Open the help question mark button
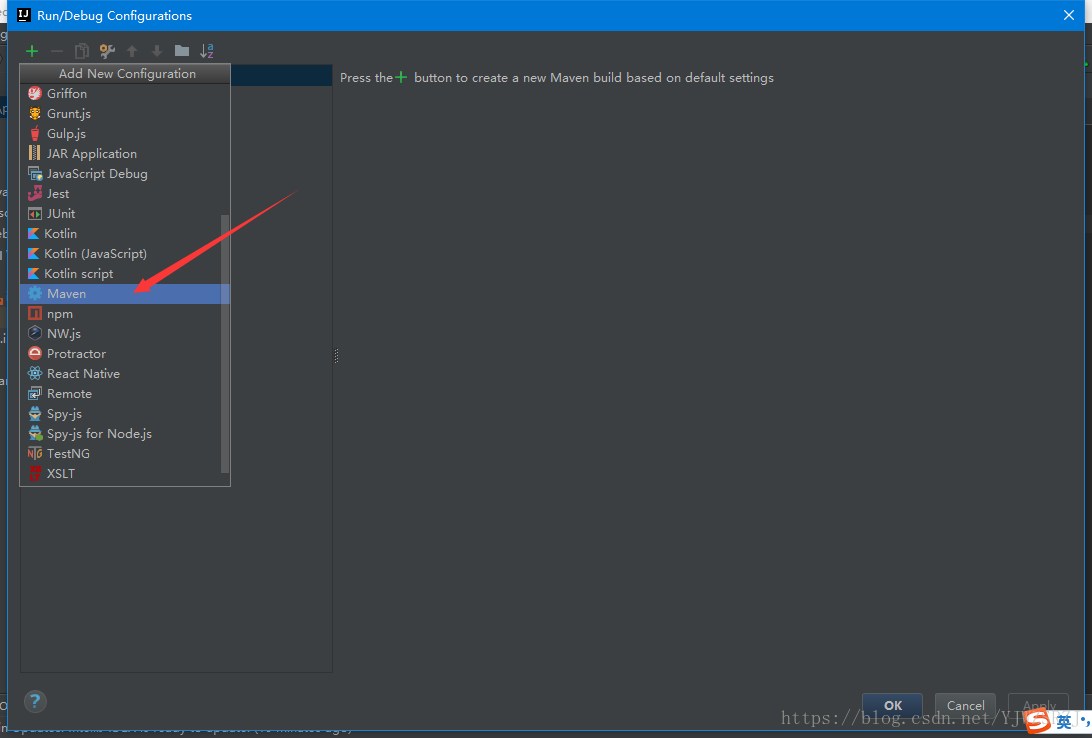The height and width of the screenshot is (738, 1092). pyautogui.click(x=35, y=701)
